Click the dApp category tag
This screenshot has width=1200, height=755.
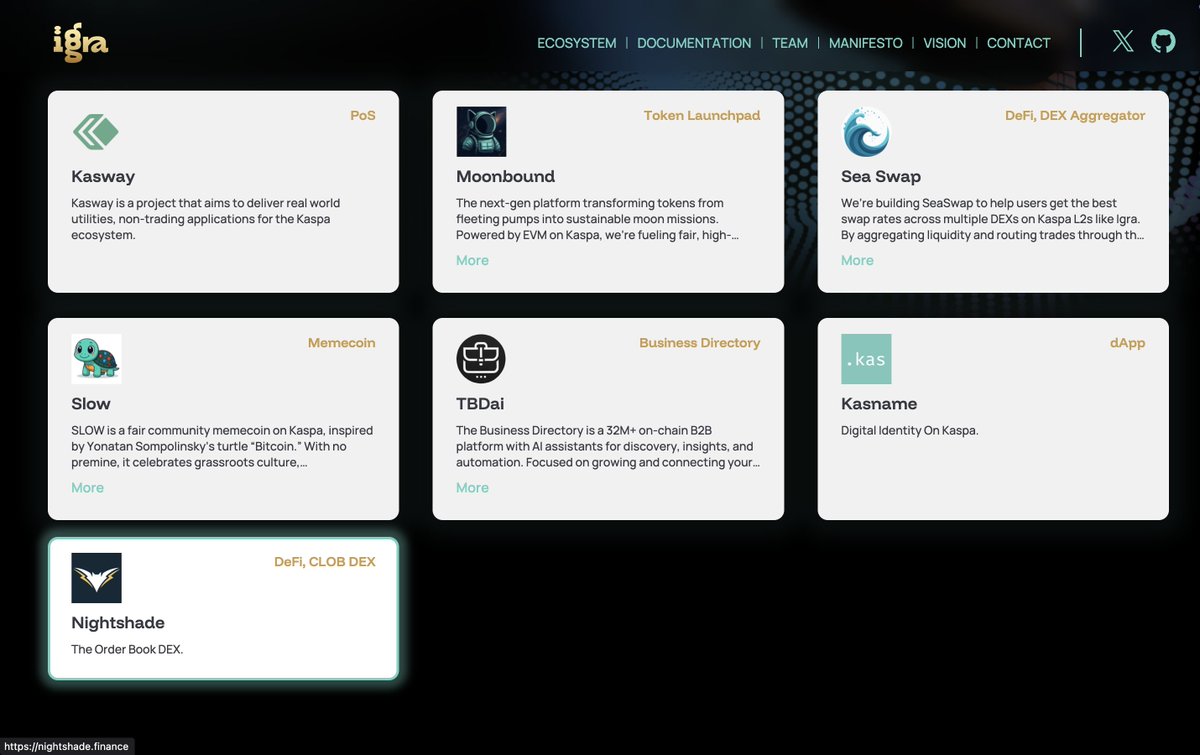[1127, 342]
